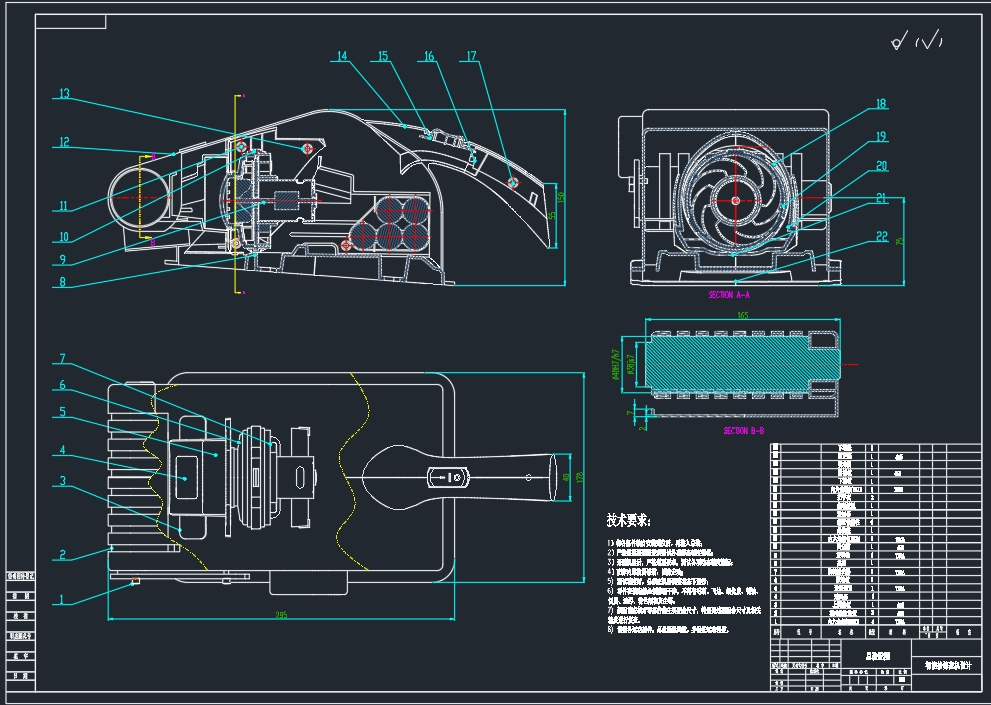Select part callout number 11
This screenshot has height=705, width=991.
(x=63, y=206)
